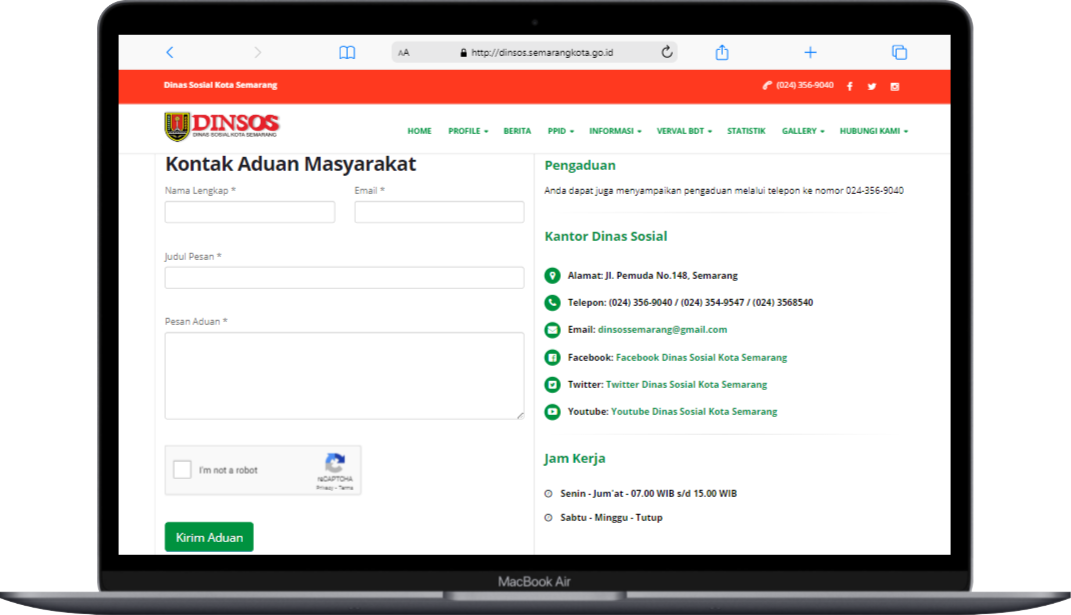Expand the GALLERY dropdown menu
1071x615 pixels.
pos(802,131)
